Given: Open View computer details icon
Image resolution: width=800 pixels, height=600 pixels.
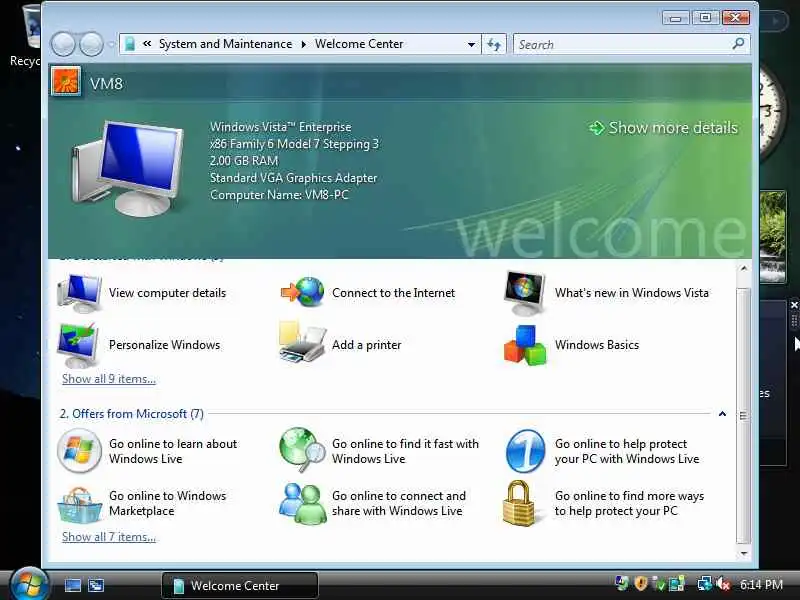Looking at the screenshot, I should pos(79,293).
